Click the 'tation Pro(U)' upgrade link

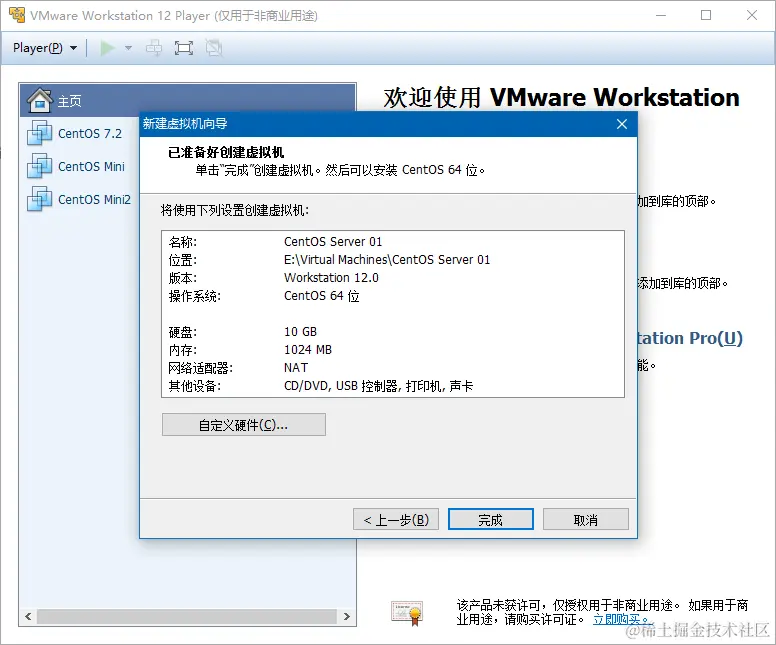tap(690, 338)
